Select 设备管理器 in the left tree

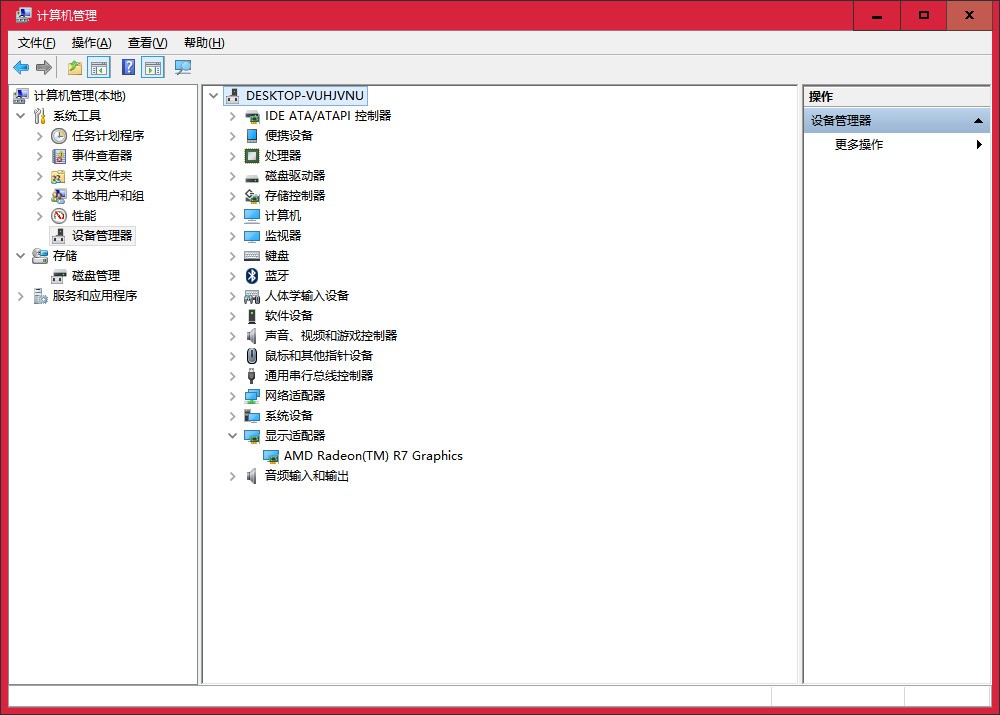[x=102, y=235]
